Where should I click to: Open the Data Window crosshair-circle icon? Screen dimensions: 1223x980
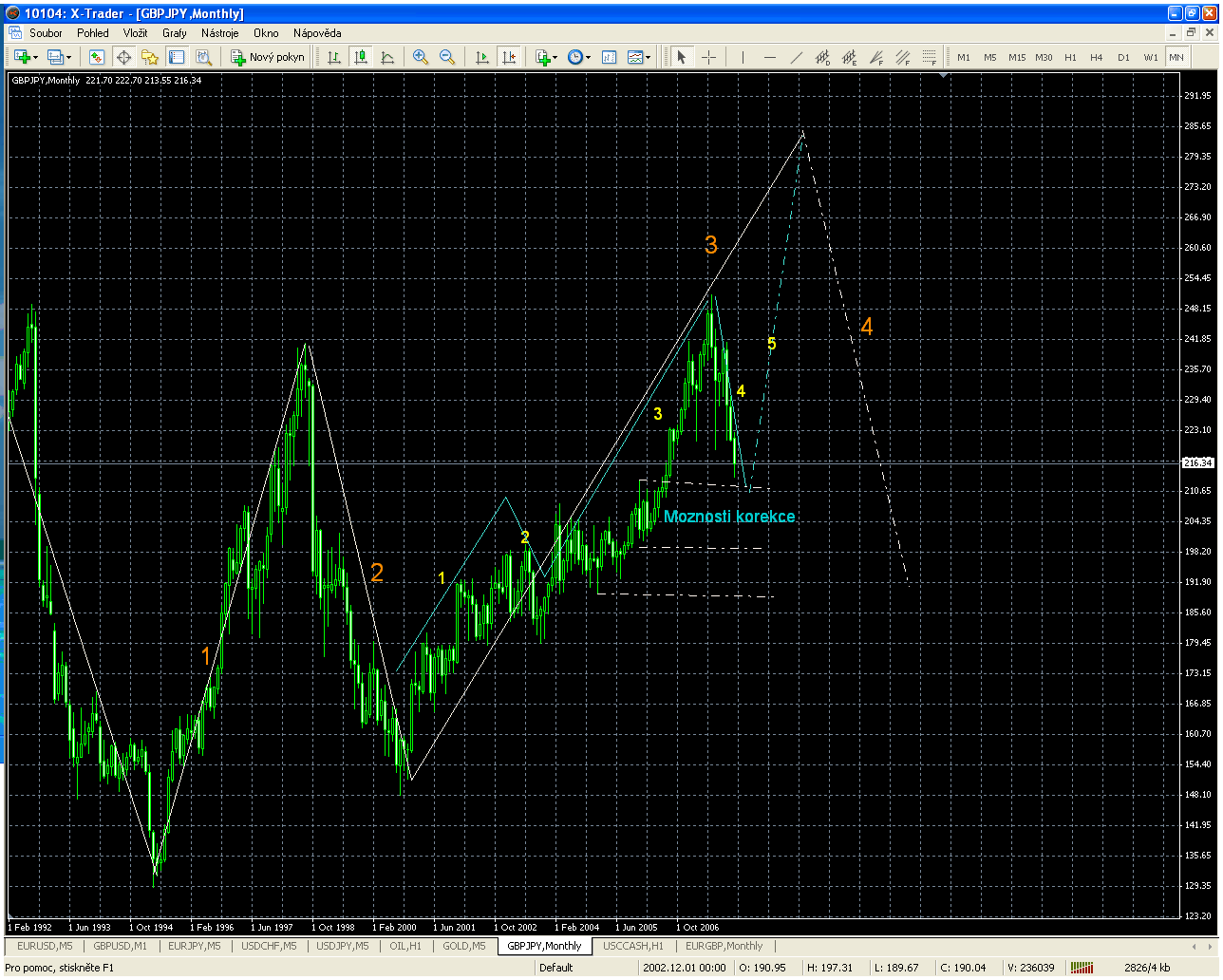pos(123,57)
